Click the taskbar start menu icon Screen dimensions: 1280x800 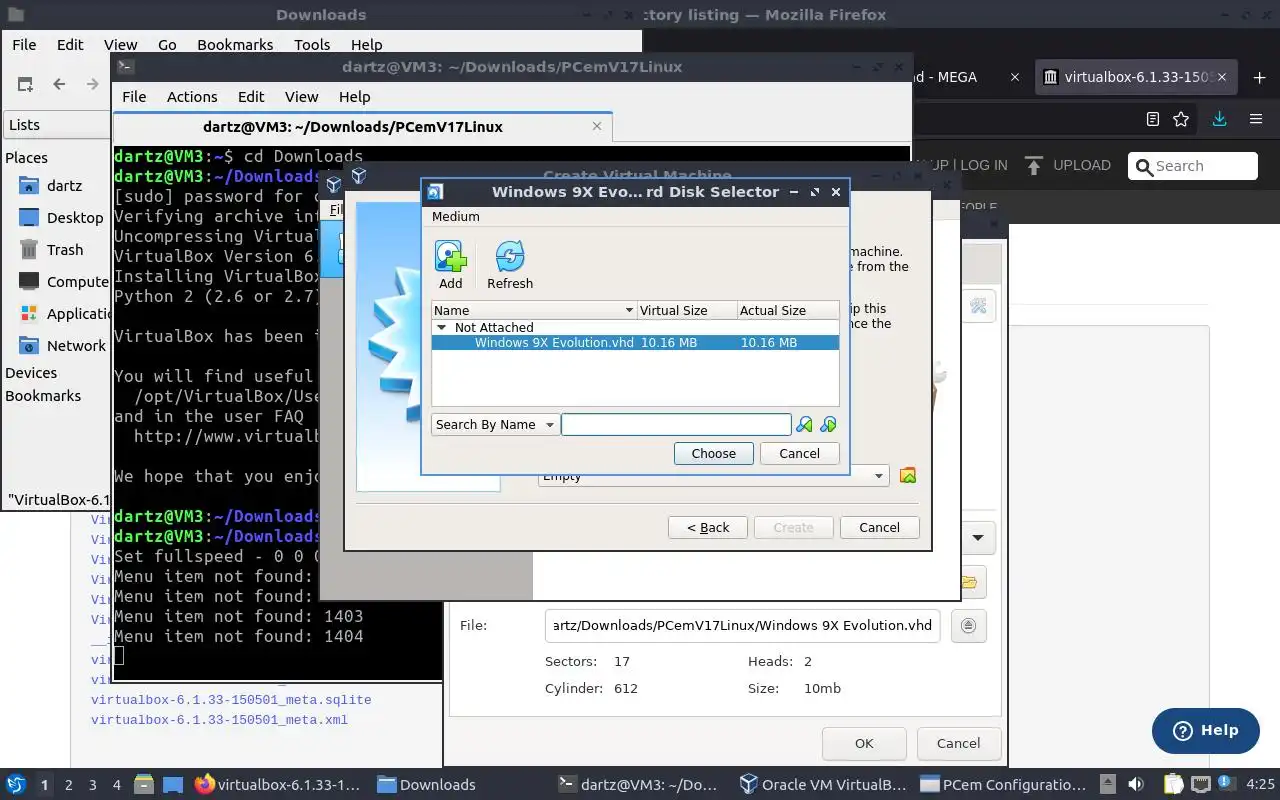(x=16, y=784)
